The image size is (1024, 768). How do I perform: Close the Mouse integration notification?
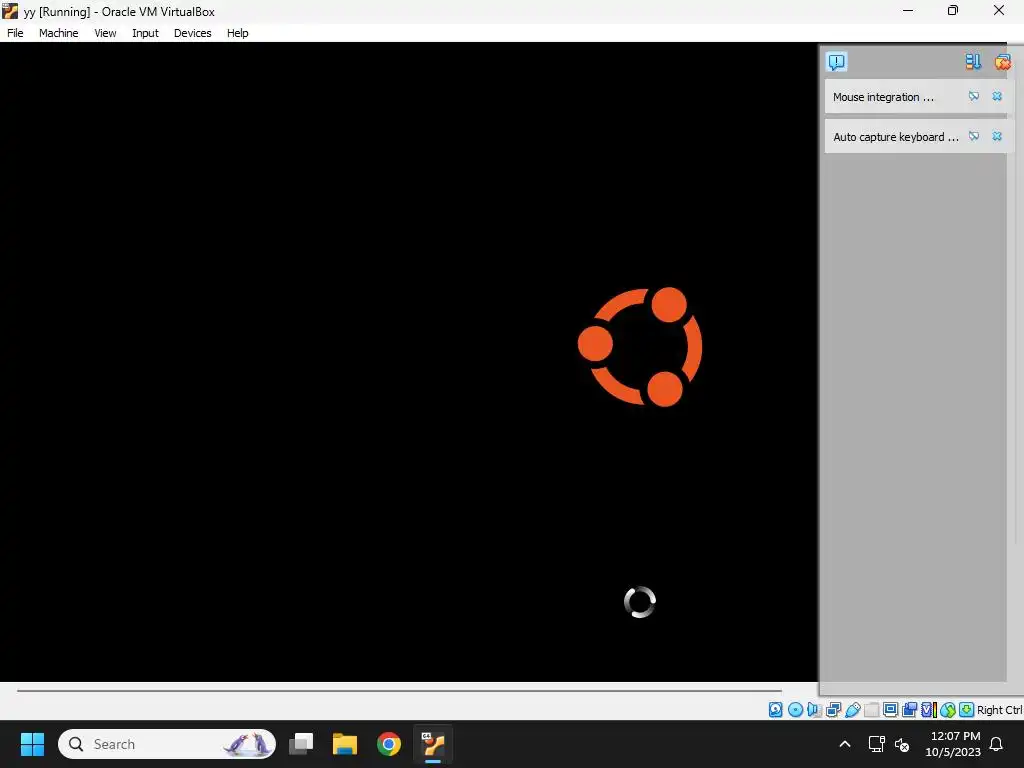click(x=997, y=97)
